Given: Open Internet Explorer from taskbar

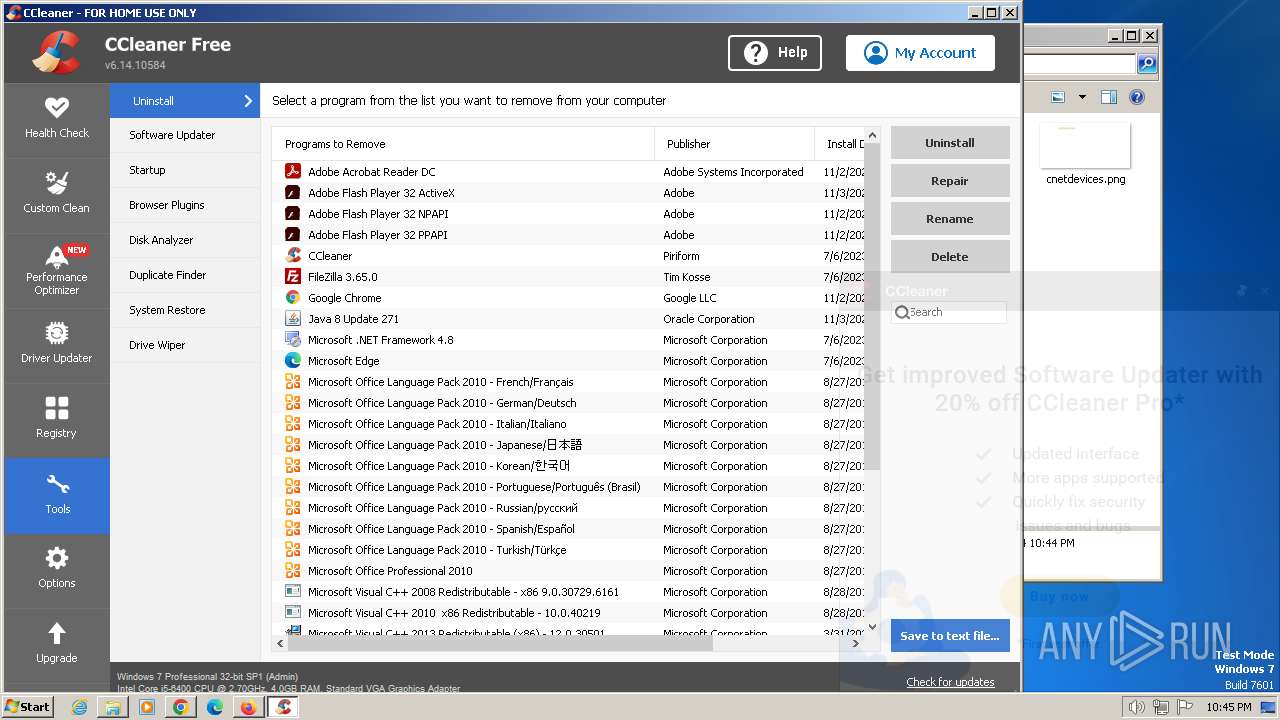Looking at the screenshot, I should click(79, 707).
